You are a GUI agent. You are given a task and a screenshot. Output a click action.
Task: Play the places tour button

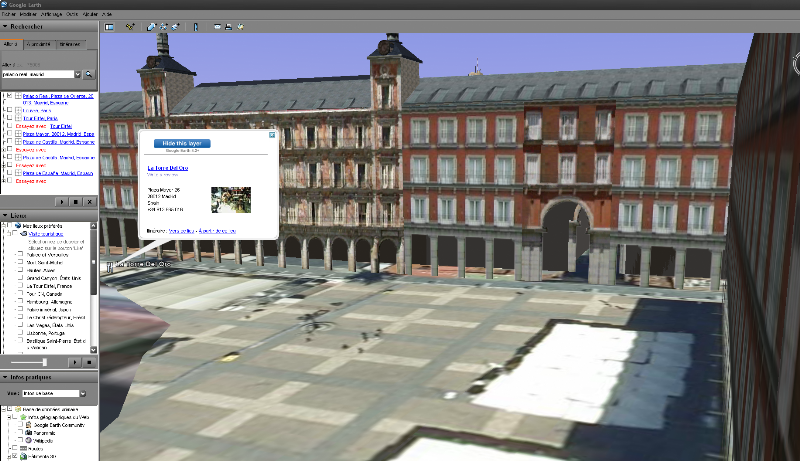75,362
